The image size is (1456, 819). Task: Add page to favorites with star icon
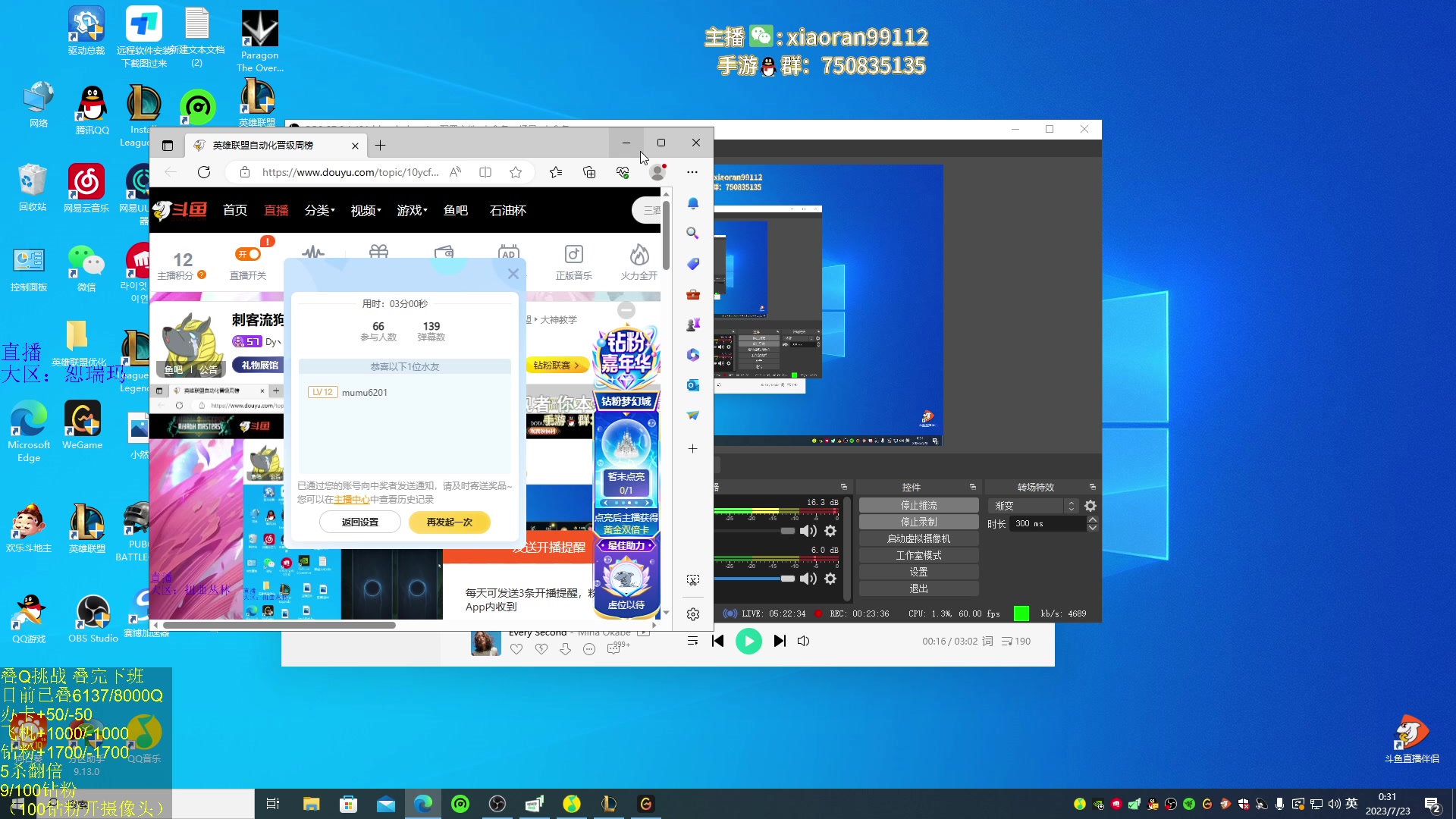tap(516, 172)
